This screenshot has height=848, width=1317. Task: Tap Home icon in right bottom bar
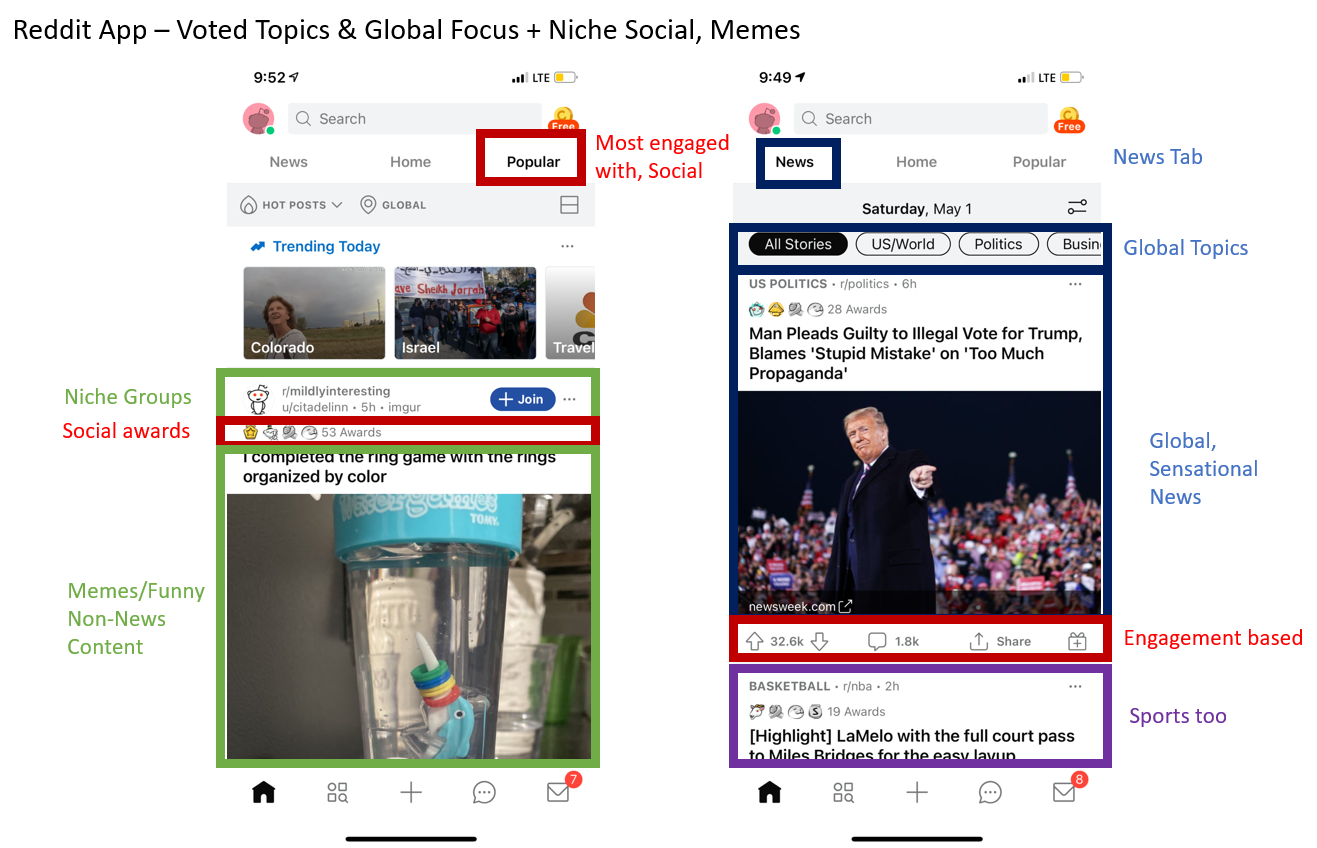[769, 793]
